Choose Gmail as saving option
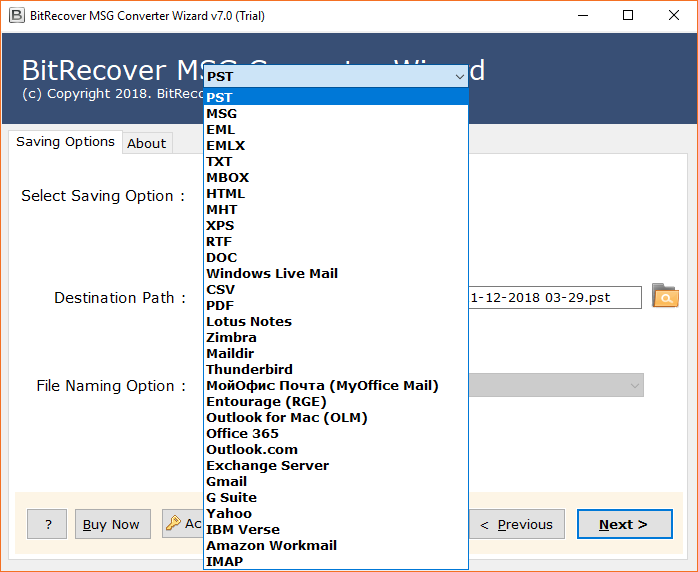Screen dimensions: 698x572 336,482
